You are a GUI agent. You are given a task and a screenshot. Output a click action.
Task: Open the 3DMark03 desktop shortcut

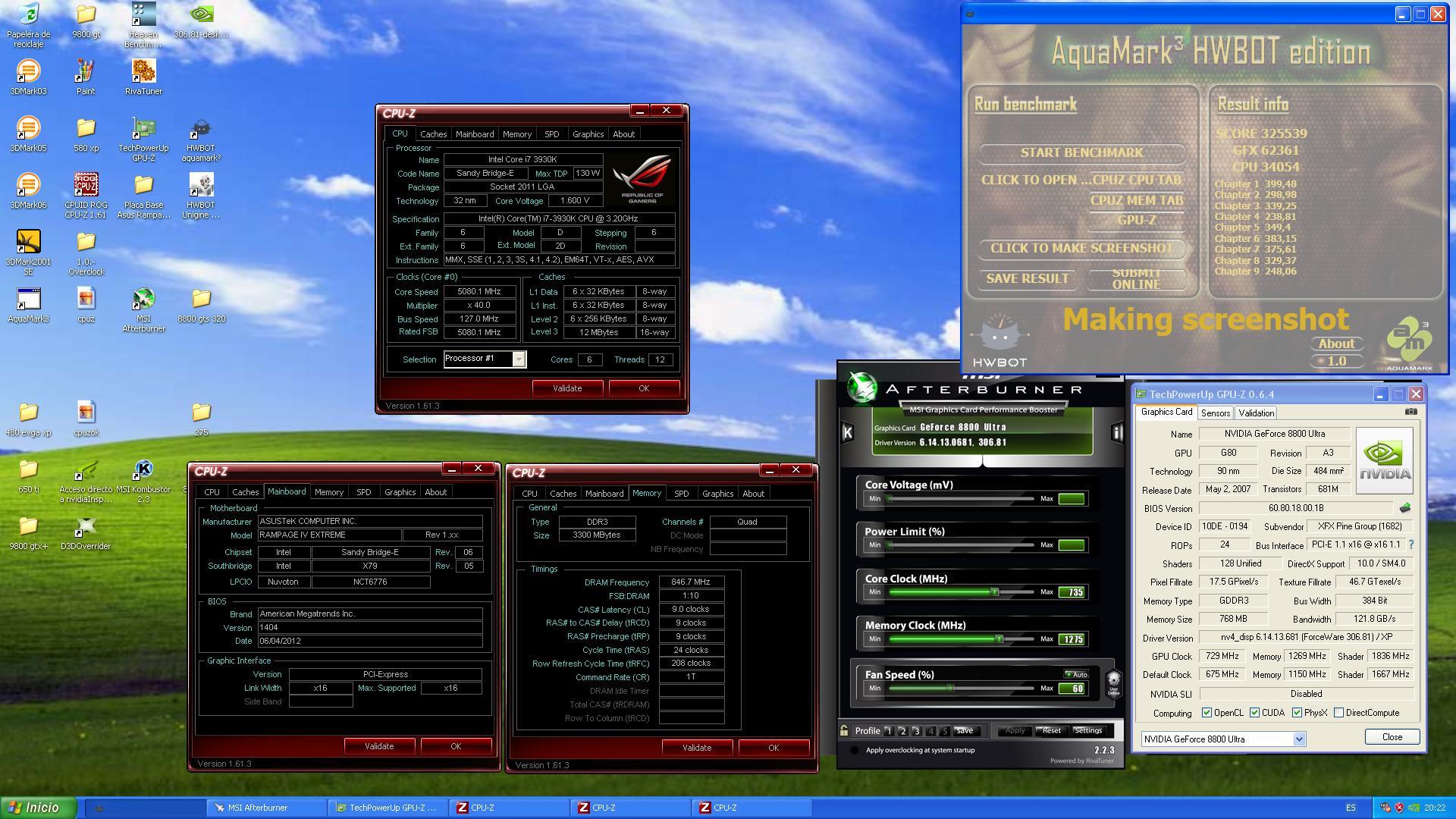[28, 77]
